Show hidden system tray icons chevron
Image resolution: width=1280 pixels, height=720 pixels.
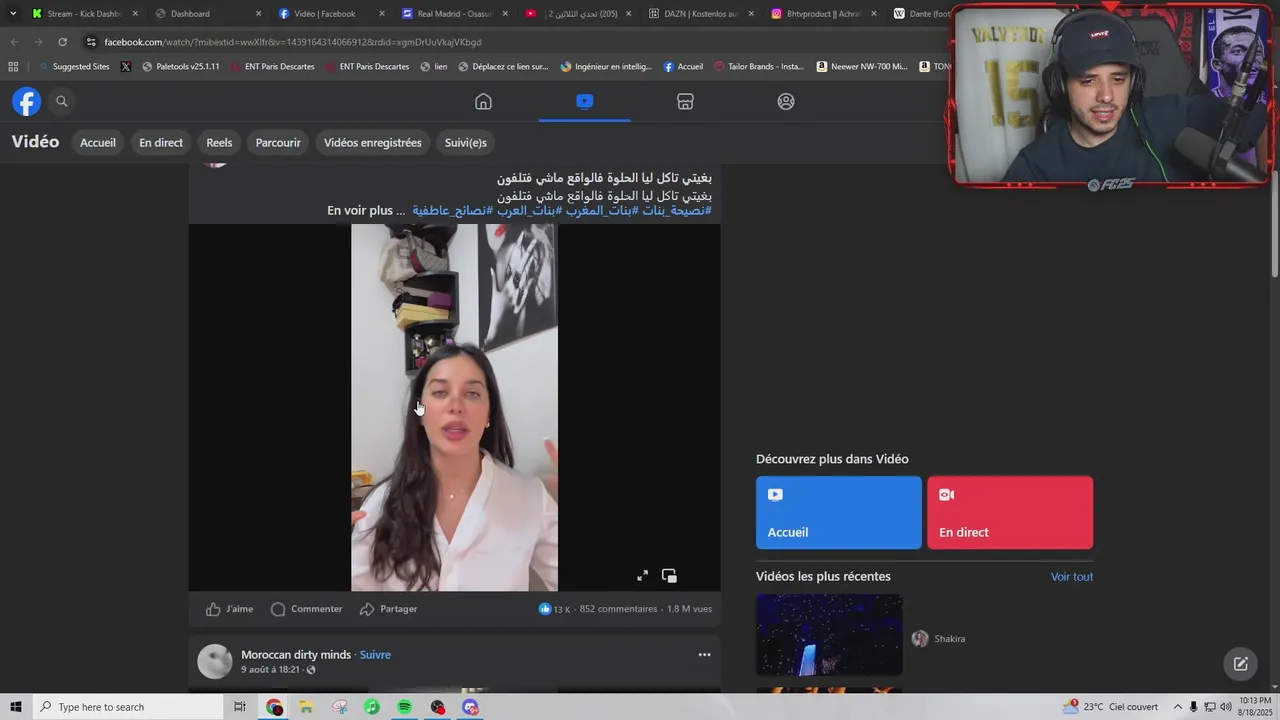point(1177,707)
